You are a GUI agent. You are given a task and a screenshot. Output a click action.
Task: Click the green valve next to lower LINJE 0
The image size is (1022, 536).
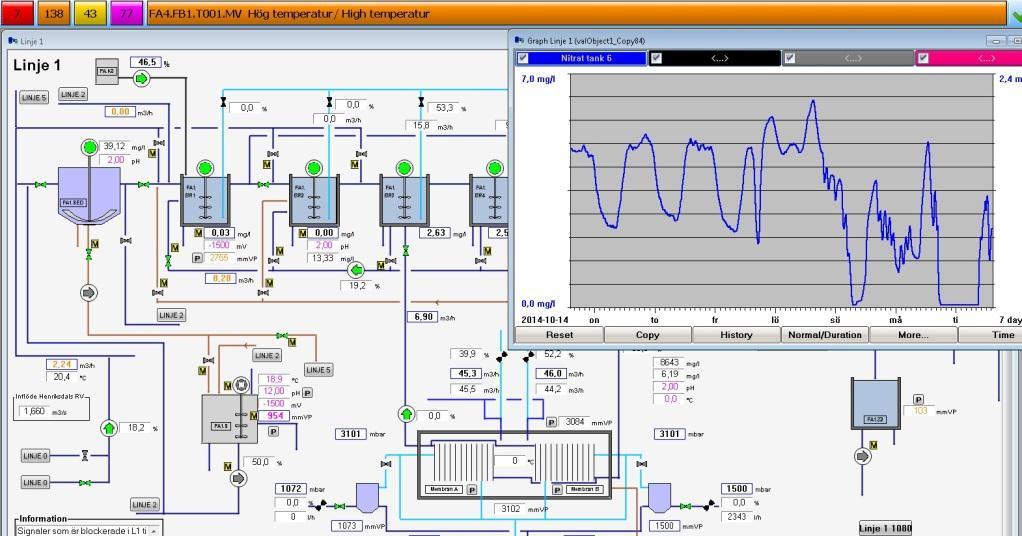85,483
